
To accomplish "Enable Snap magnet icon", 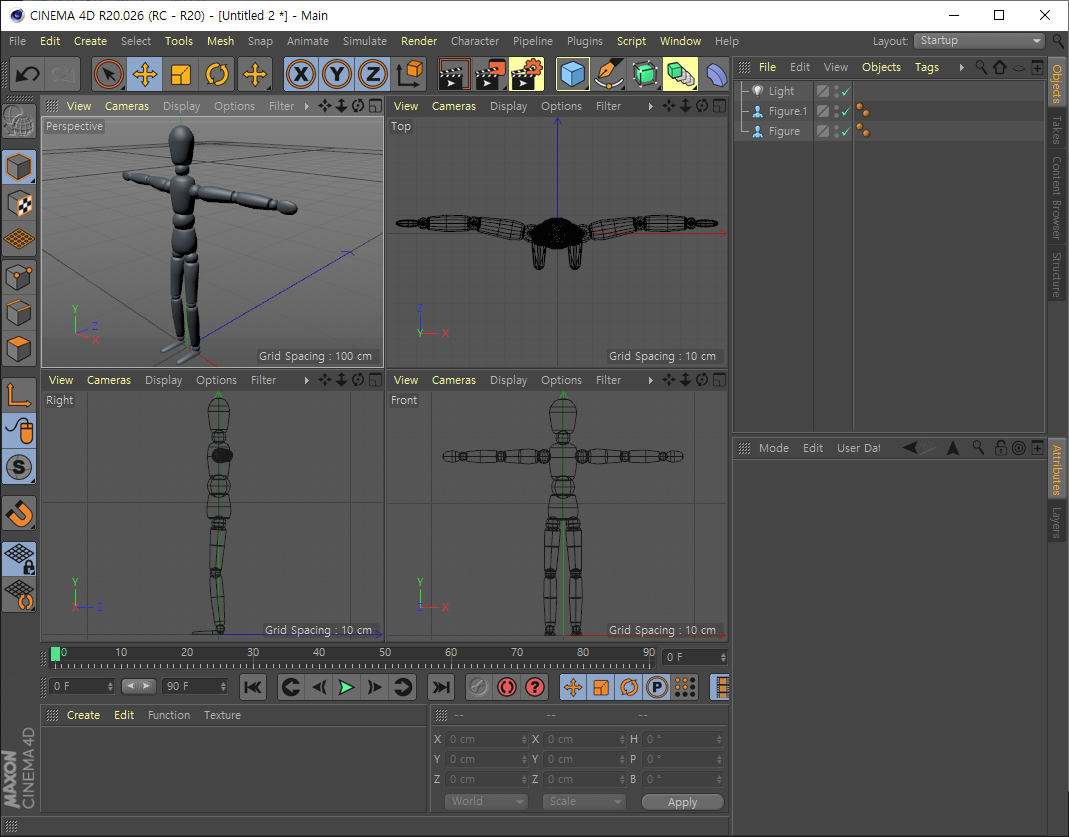I will click(x=19, y=513).
